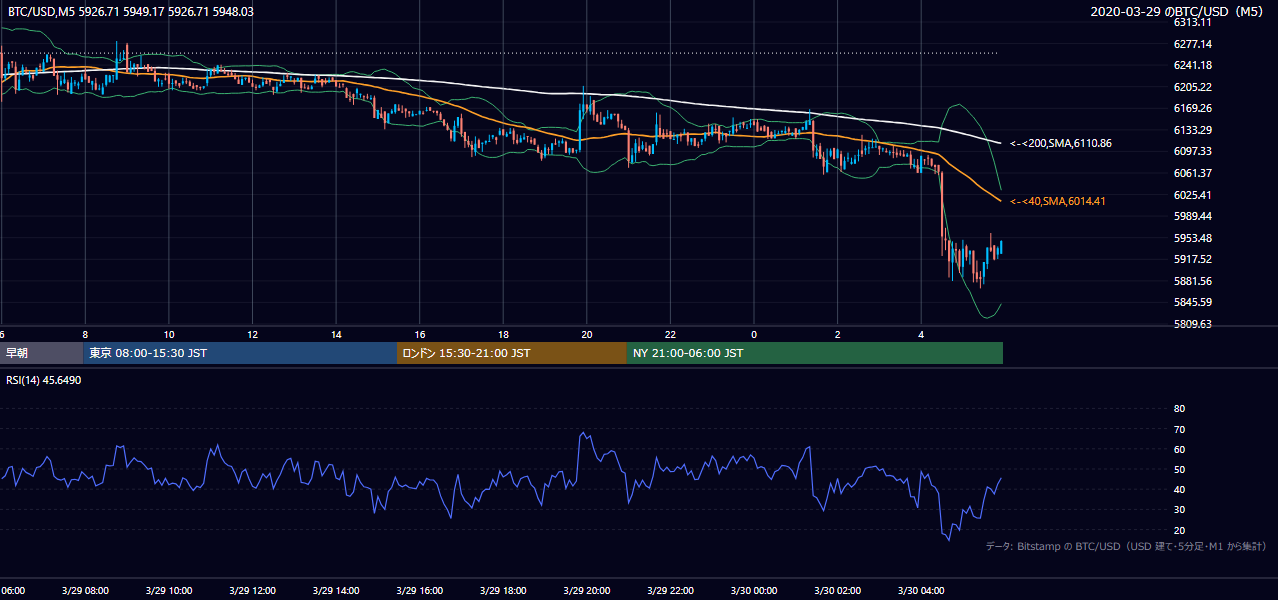Click RSI scale value 40
This screenshot has width=1278, height=600.
pos(1179,489)
